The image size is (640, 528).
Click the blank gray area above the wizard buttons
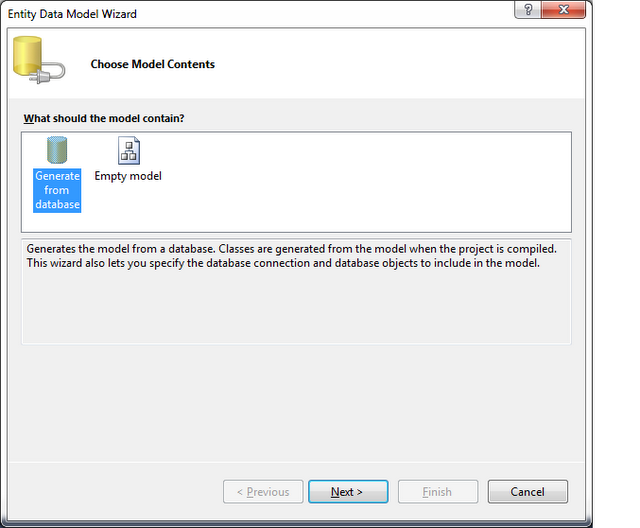(x=296, y=404)
